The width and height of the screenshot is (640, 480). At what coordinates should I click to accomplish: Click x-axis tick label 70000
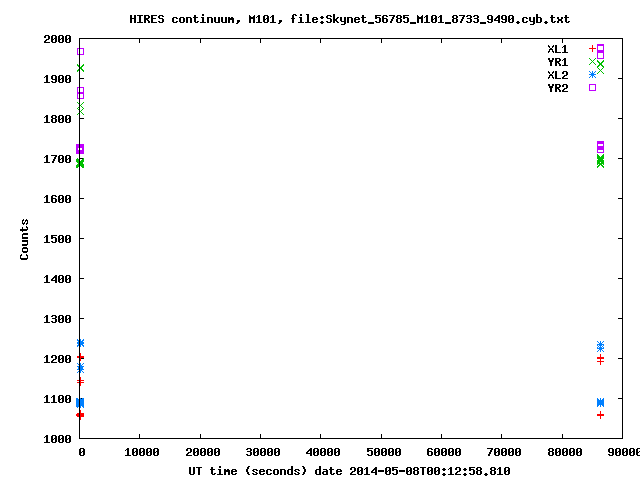tap(504, 452)
